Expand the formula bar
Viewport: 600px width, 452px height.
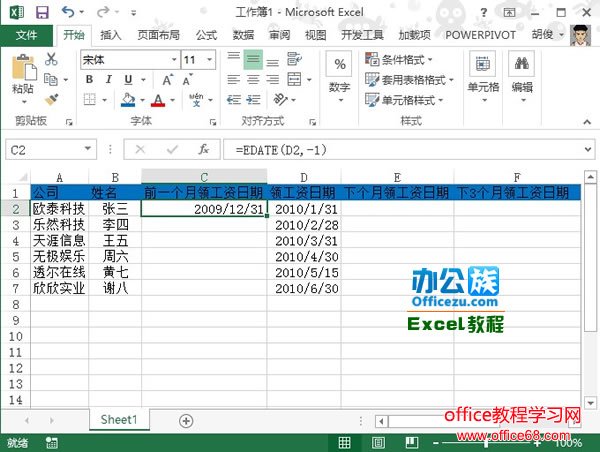tap(588, 149)
